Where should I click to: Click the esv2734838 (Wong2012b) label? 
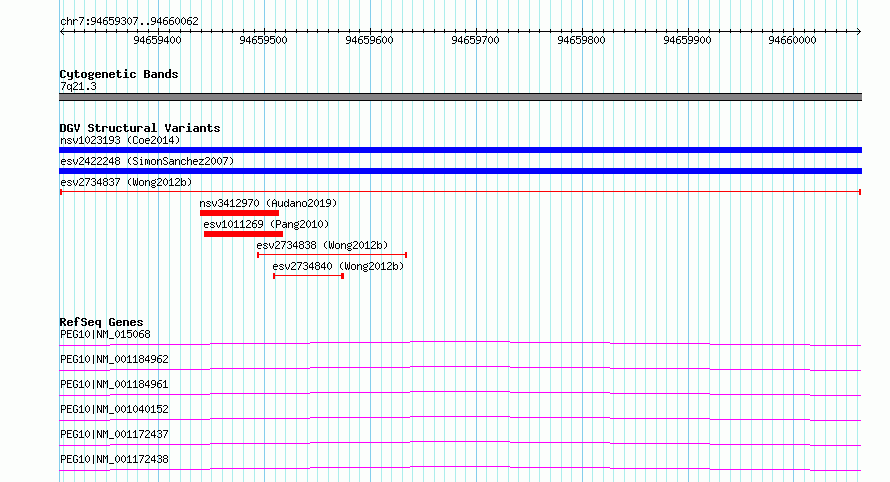click(x=322, y=245)
